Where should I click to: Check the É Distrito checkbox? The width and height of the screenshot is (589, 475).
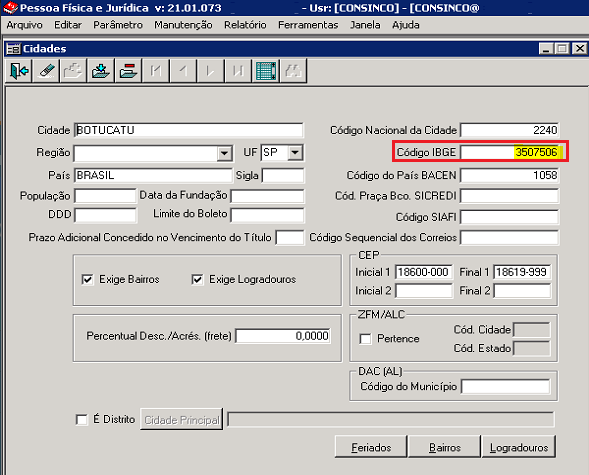point(81,419)
